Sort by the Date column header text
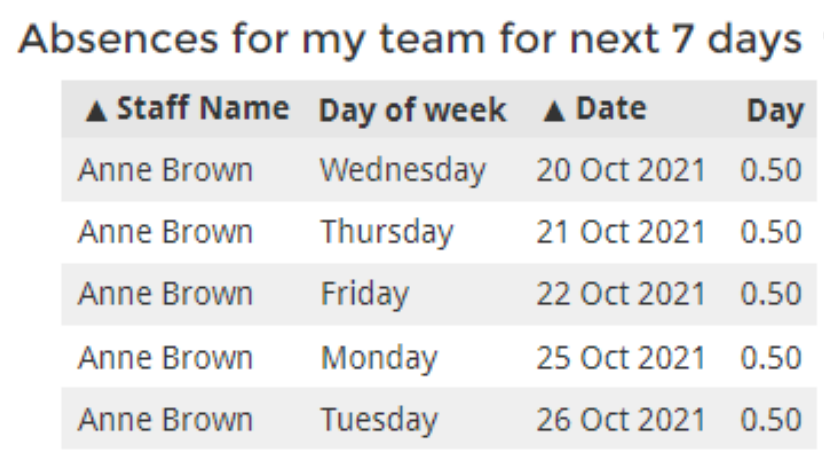This screenshot has height=460, width=824. coord(611,109)
